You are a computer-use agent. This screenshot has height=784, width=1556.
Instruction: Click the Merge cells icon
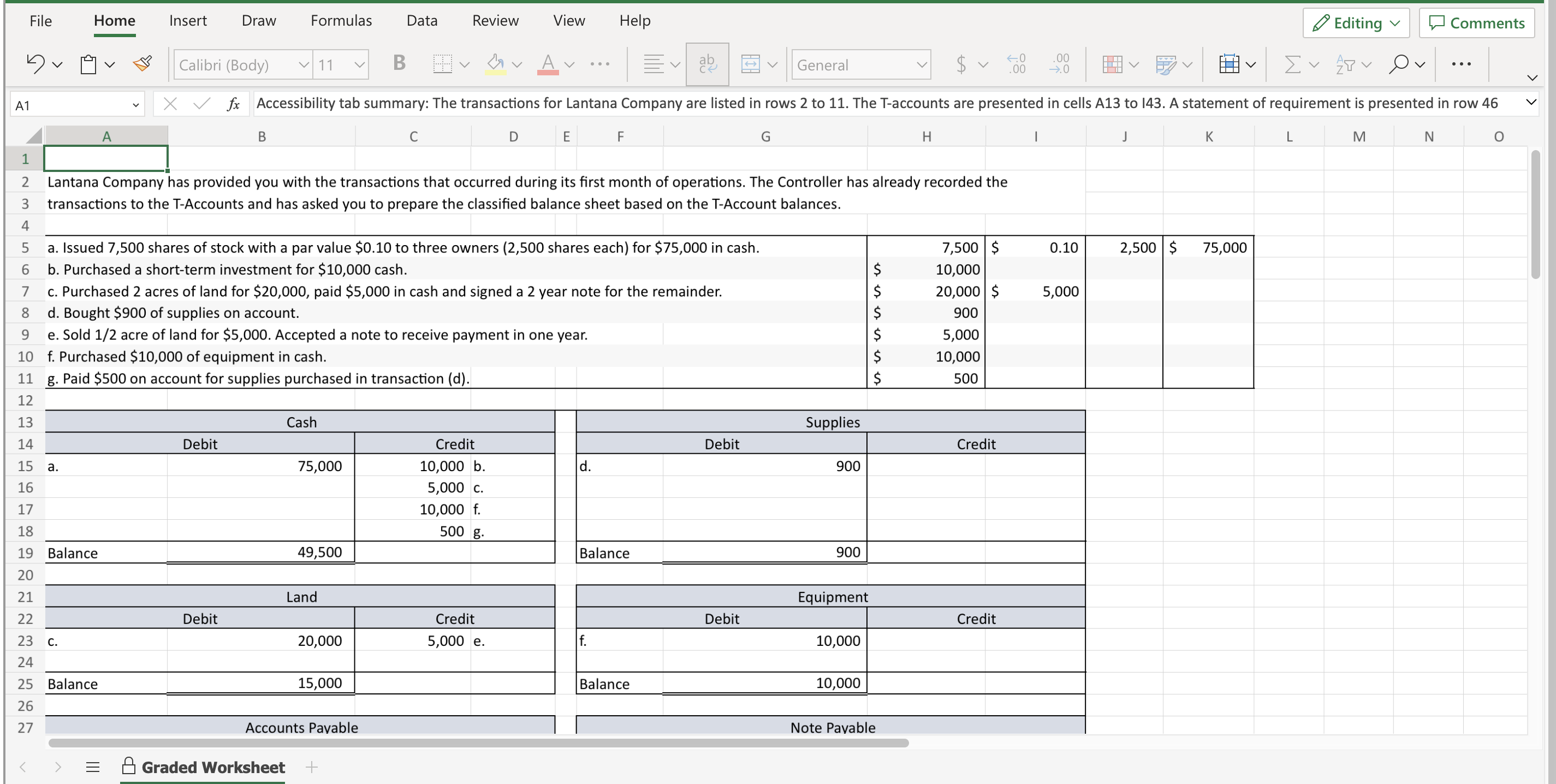point(750,64)
